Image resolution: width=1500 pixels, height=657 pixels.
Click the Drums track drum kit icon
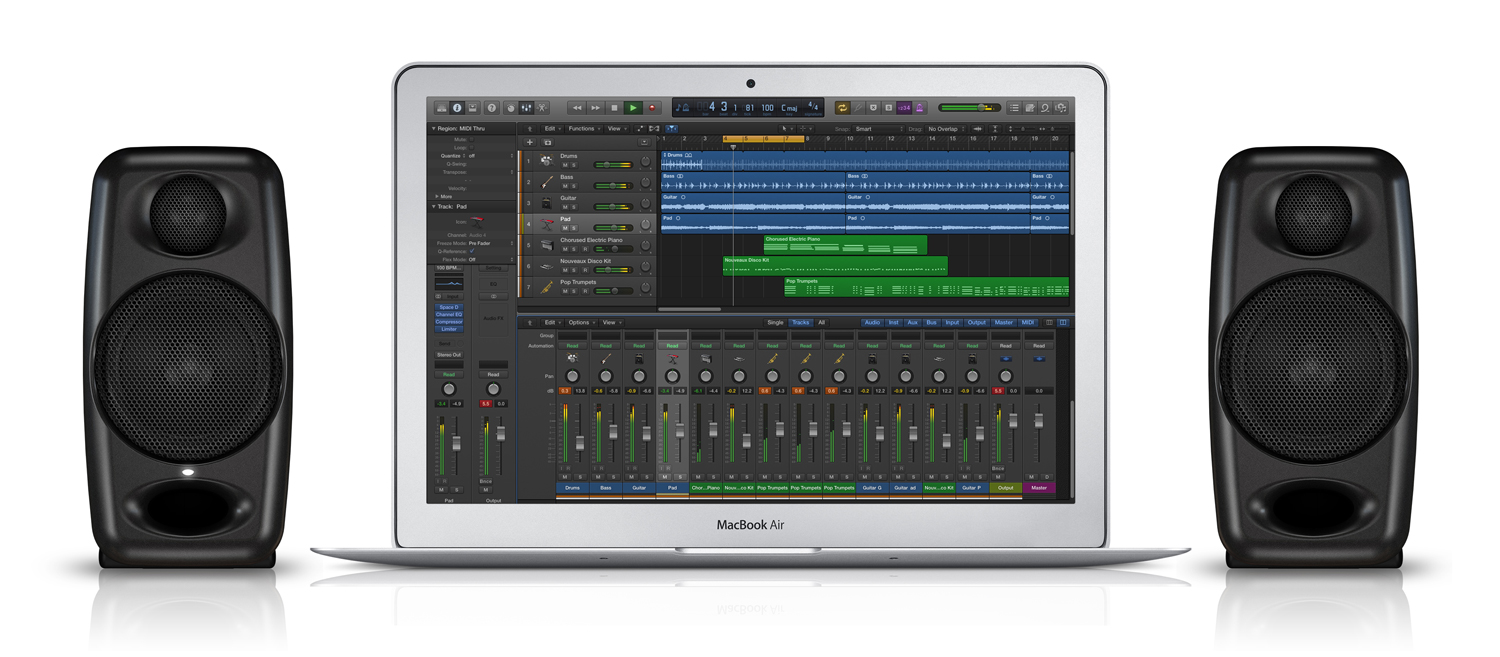[547, 161]
